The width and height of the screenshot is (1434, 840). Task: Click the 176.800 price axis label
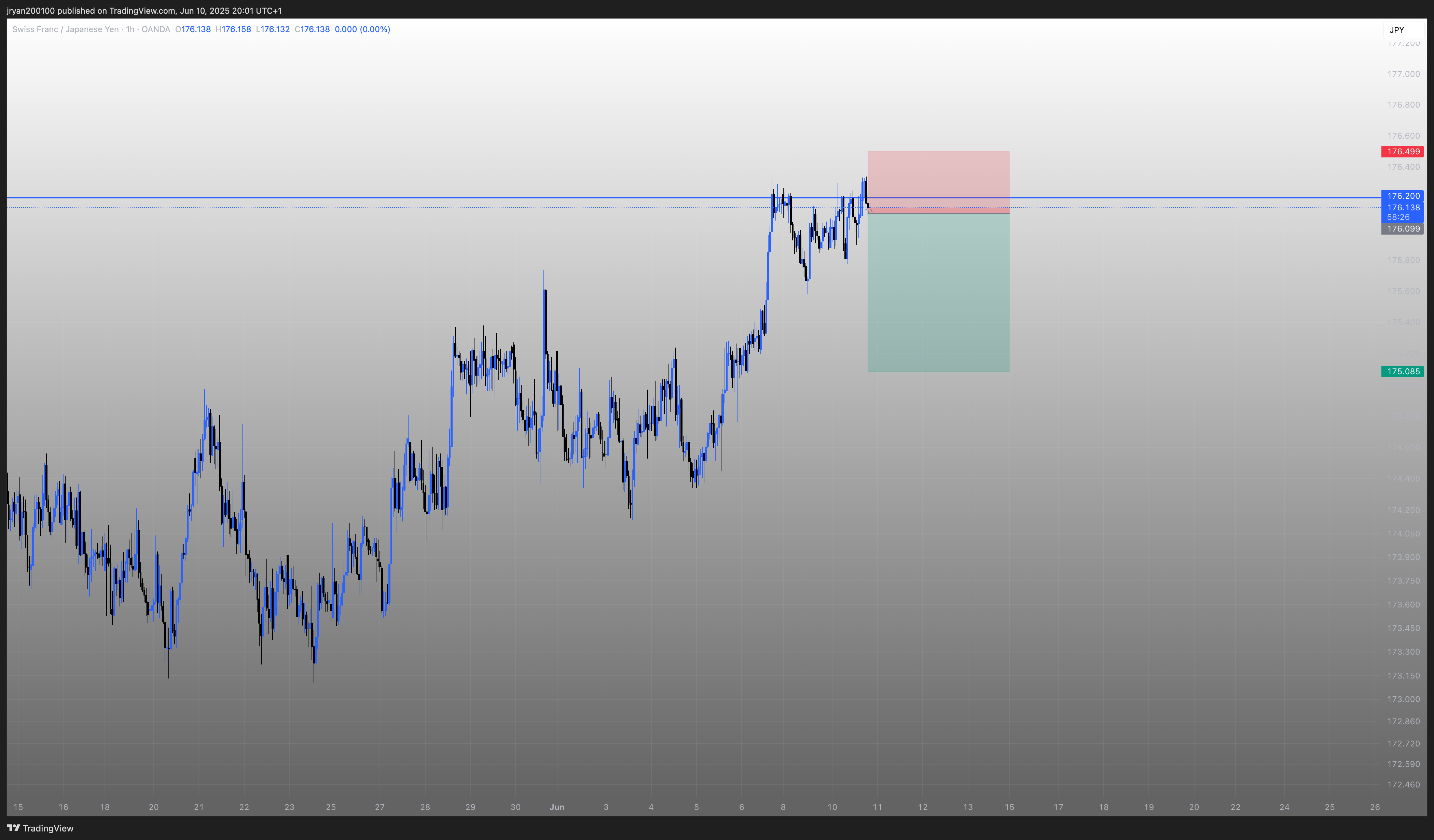[x=1403, y=104]
